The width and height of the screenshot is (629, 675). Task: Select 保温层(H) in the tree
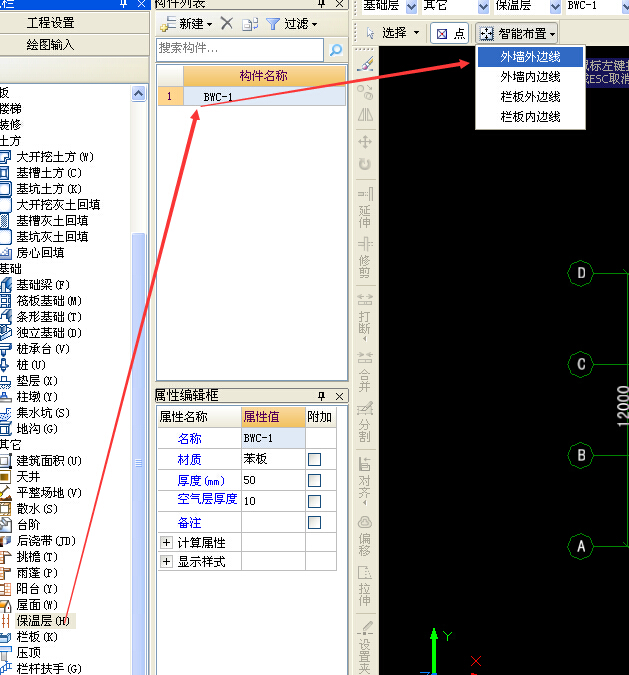[x=42, y=620]
